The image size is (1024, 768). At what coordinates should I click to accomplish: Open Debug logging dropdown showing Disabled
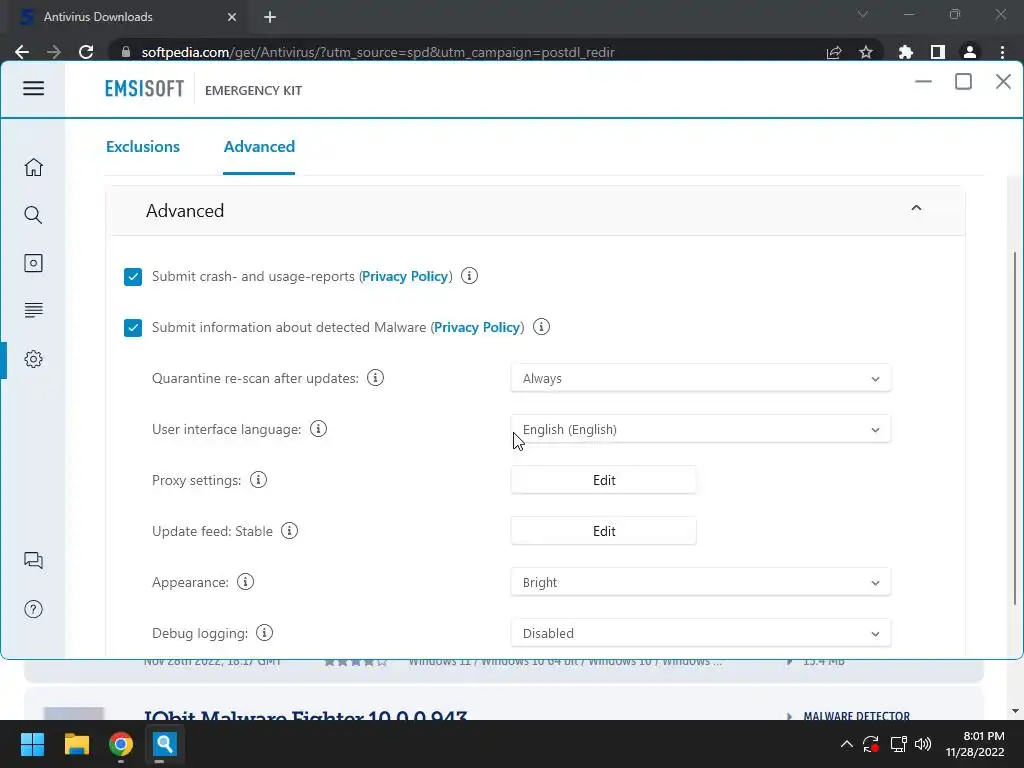click(700, 633)
